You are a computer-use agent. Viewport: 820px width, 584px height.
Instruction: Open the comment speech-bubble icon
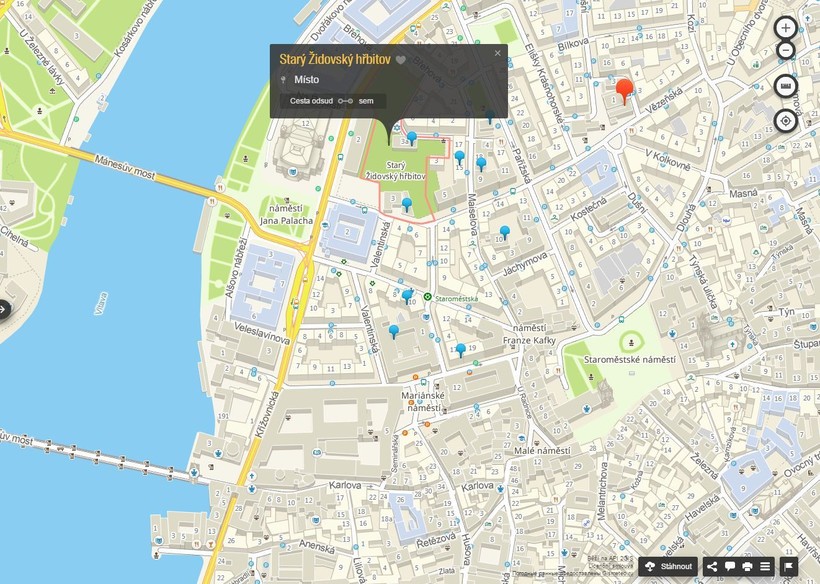[730, 566]
